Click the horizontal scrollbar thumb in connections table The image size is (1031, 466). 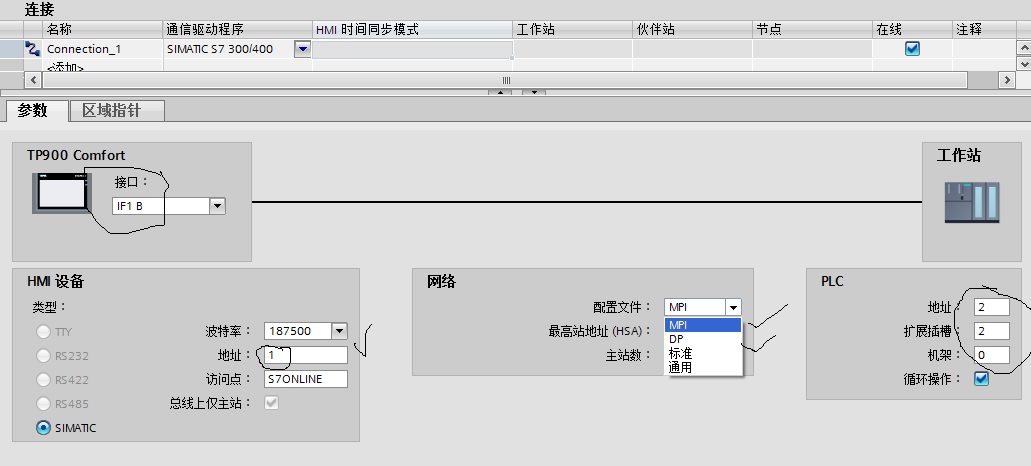point(505,80)
